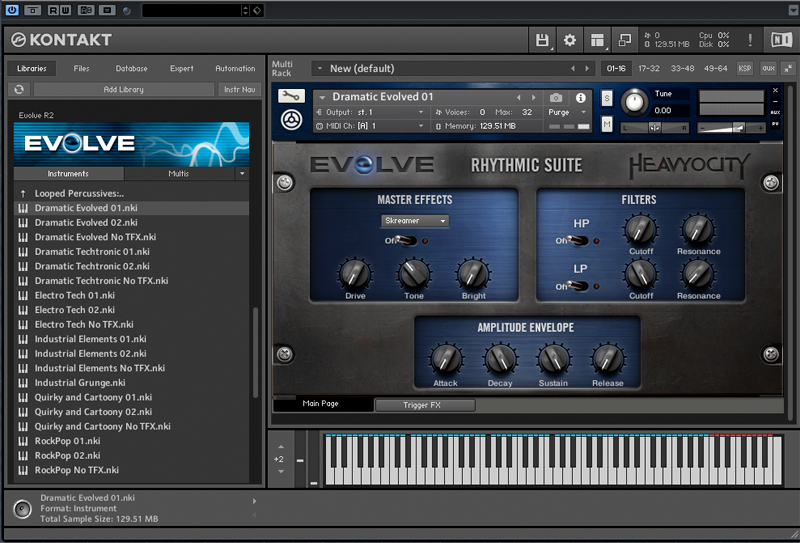The height and width of the screenshot is (543, 800).
Task: Toggle the HP filter switch
Action: click(578, 240)
